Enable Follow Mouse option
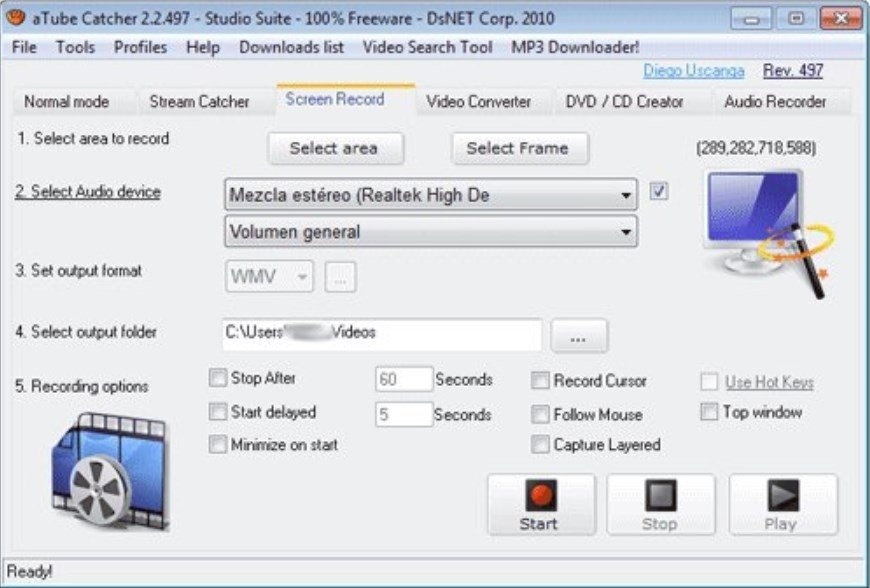The image size is (870, 588). pyautogui.click(x=540, y=414)
